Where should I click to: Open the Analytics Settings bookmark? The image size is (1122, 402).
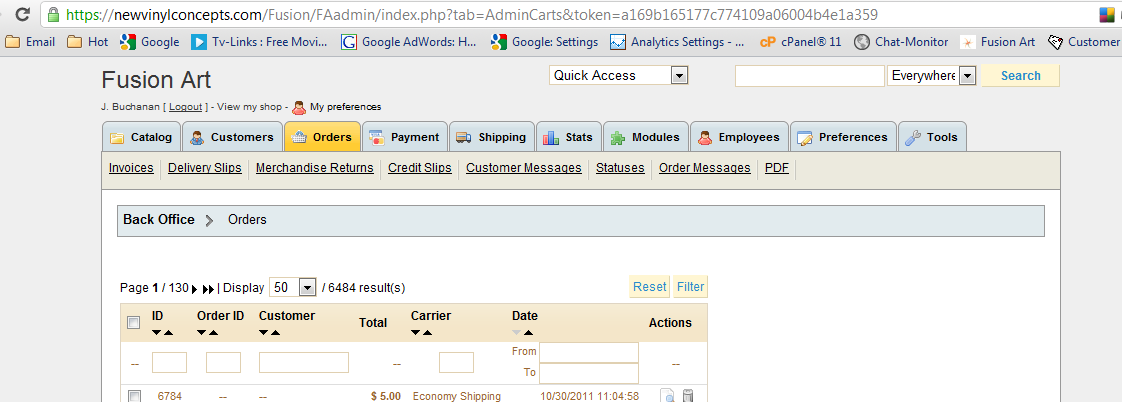coord(678,41)
